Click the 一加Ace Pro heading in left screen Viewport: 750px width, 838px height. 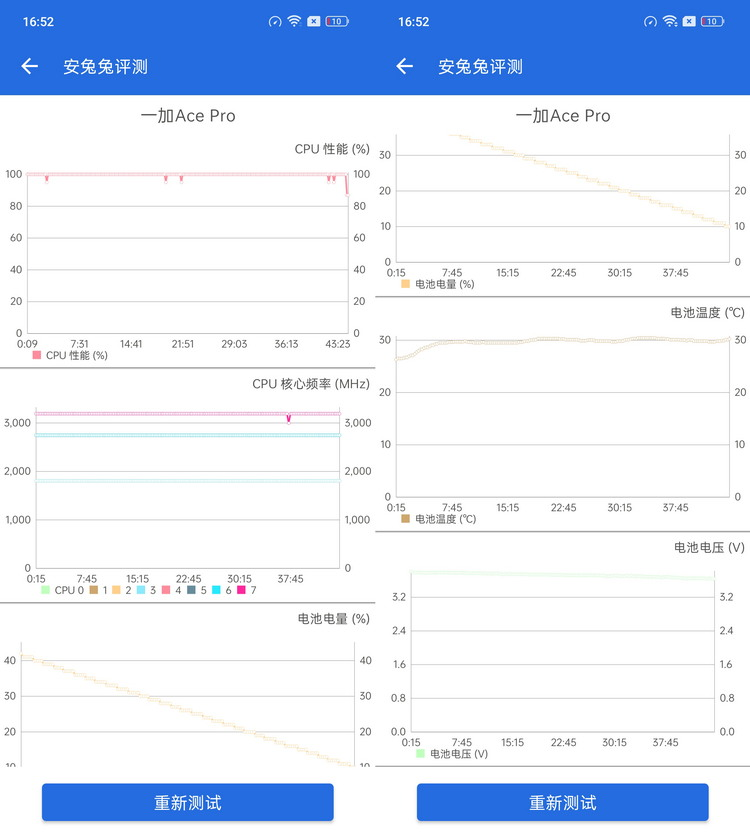[188, 115]
